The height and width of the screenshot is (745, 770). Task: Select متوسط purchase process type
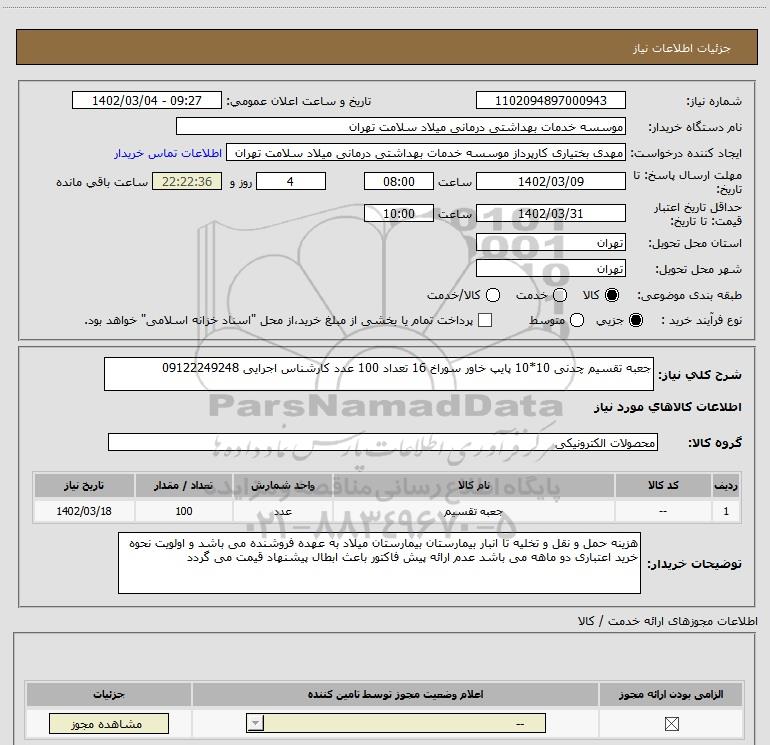tap(572, 320)
